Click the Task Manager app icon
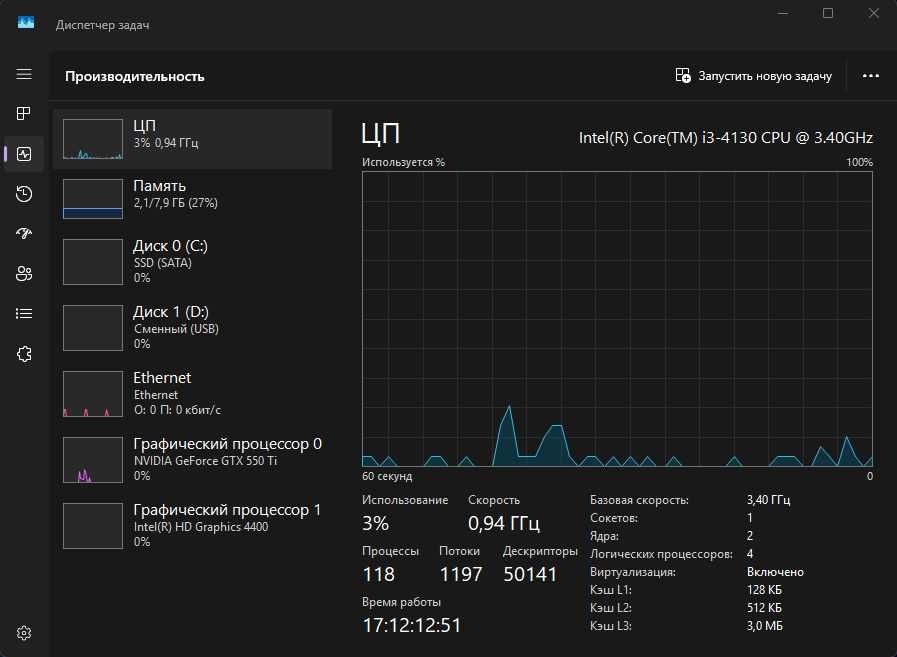Viewport: 897px width, 657px height. click(26, 23)
